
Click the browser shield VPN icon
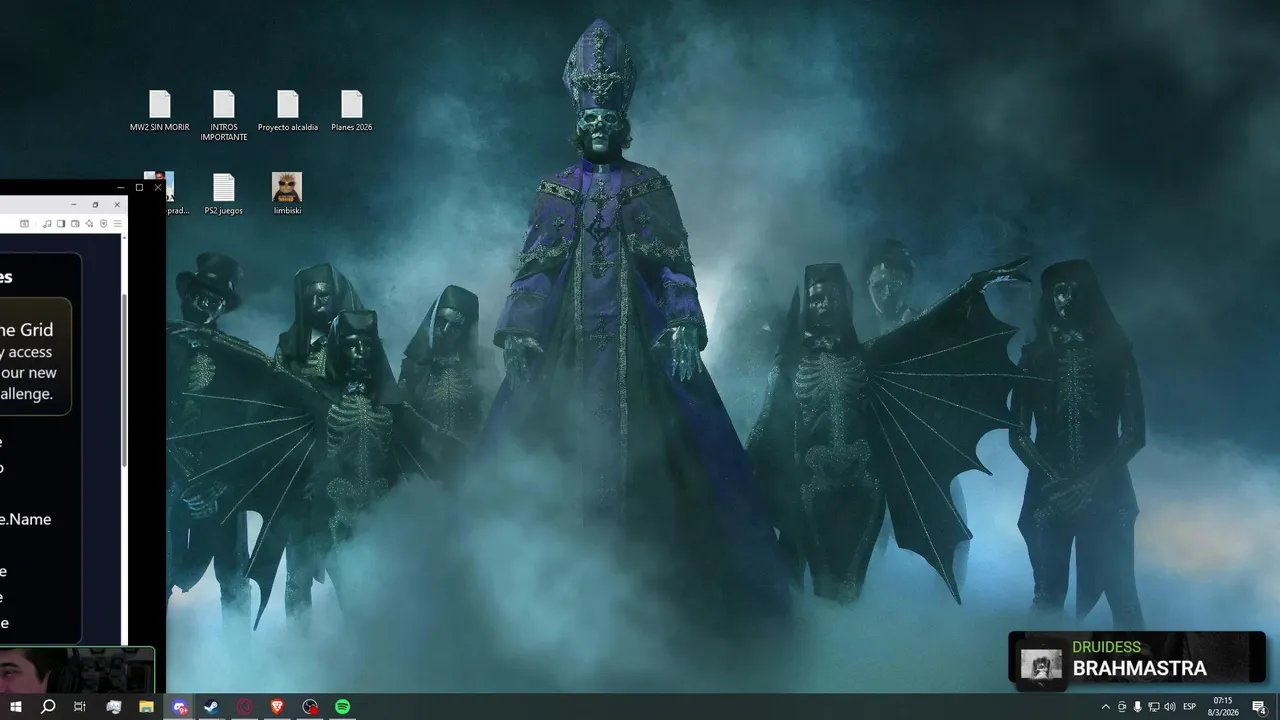[x=103, y=224]
